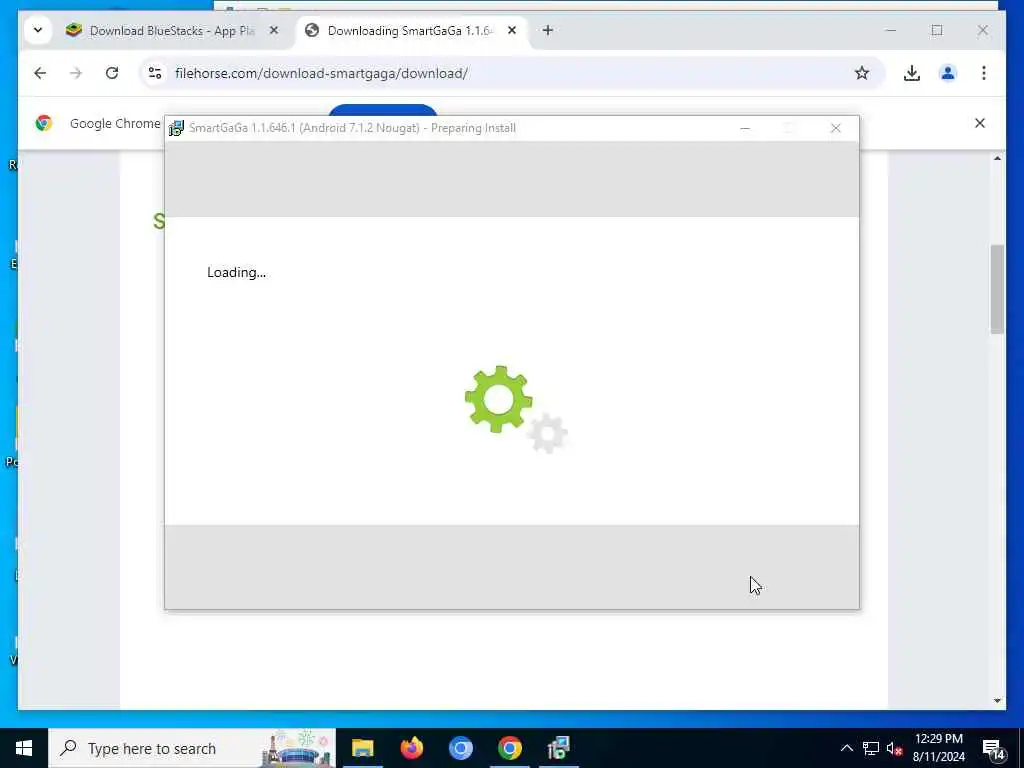The image size is (1024, 768).
Task: Launch Firefox from the taskbar
Action: 411,748
